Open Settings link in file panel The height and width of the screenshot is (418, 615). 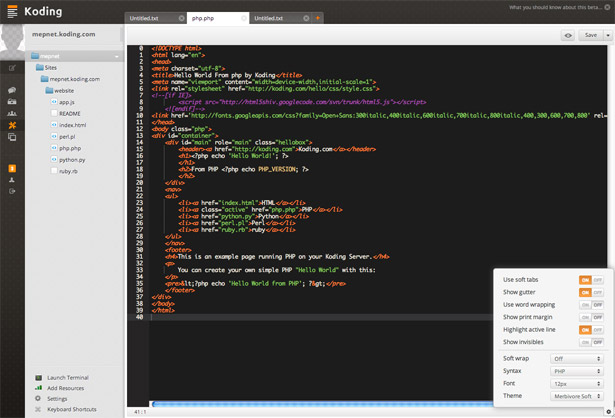coord(57,398)
